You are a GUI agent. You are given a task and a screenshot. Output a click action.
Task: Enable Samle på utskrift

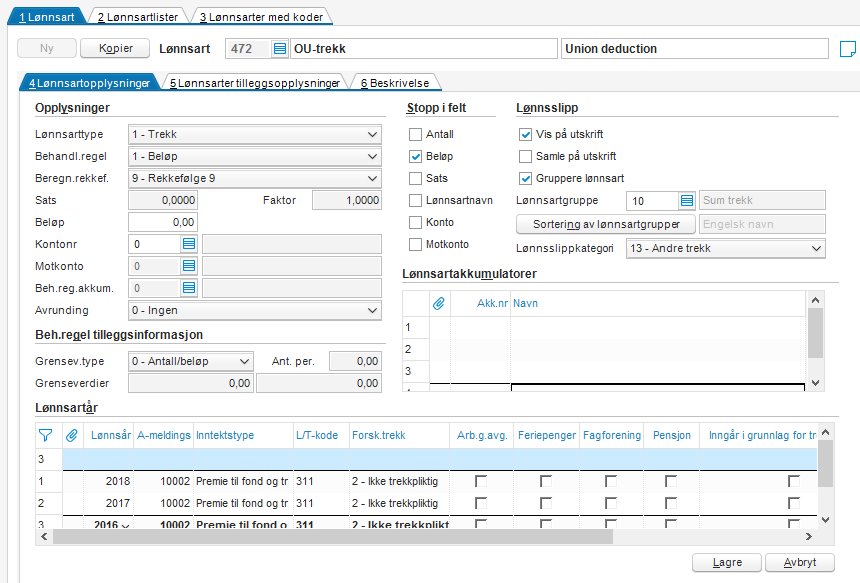click(x=525, y=156)
